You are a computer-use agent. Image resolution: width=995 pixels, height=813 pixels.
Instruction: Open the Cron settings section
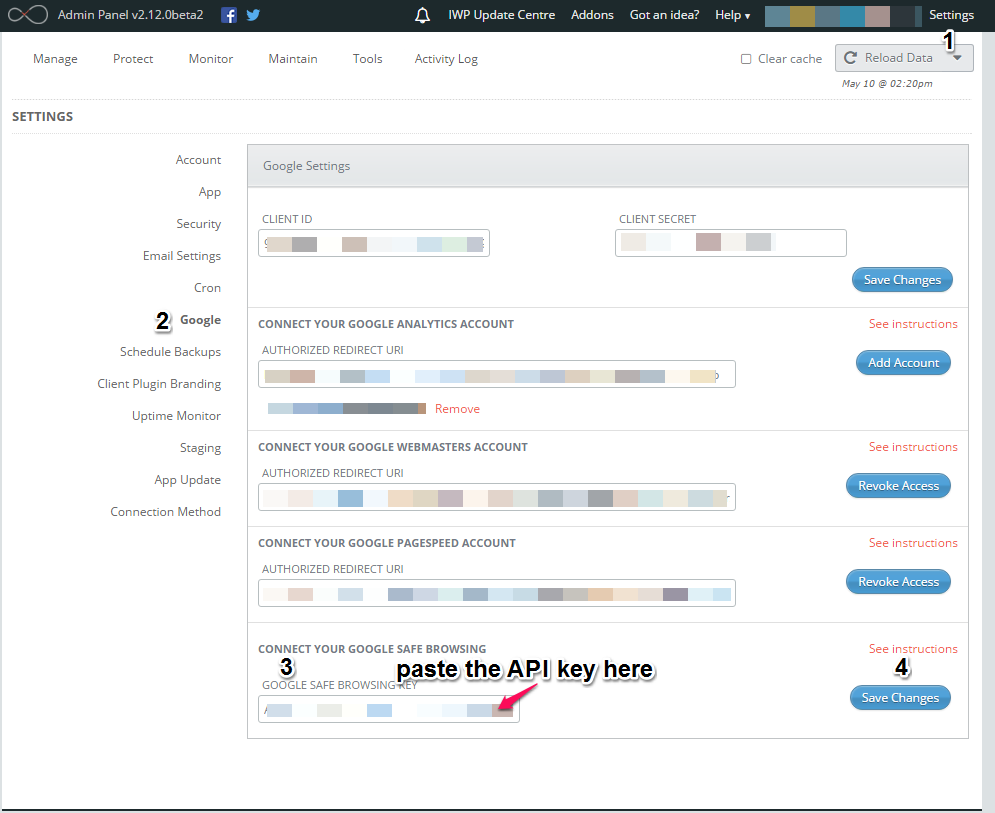208,288
